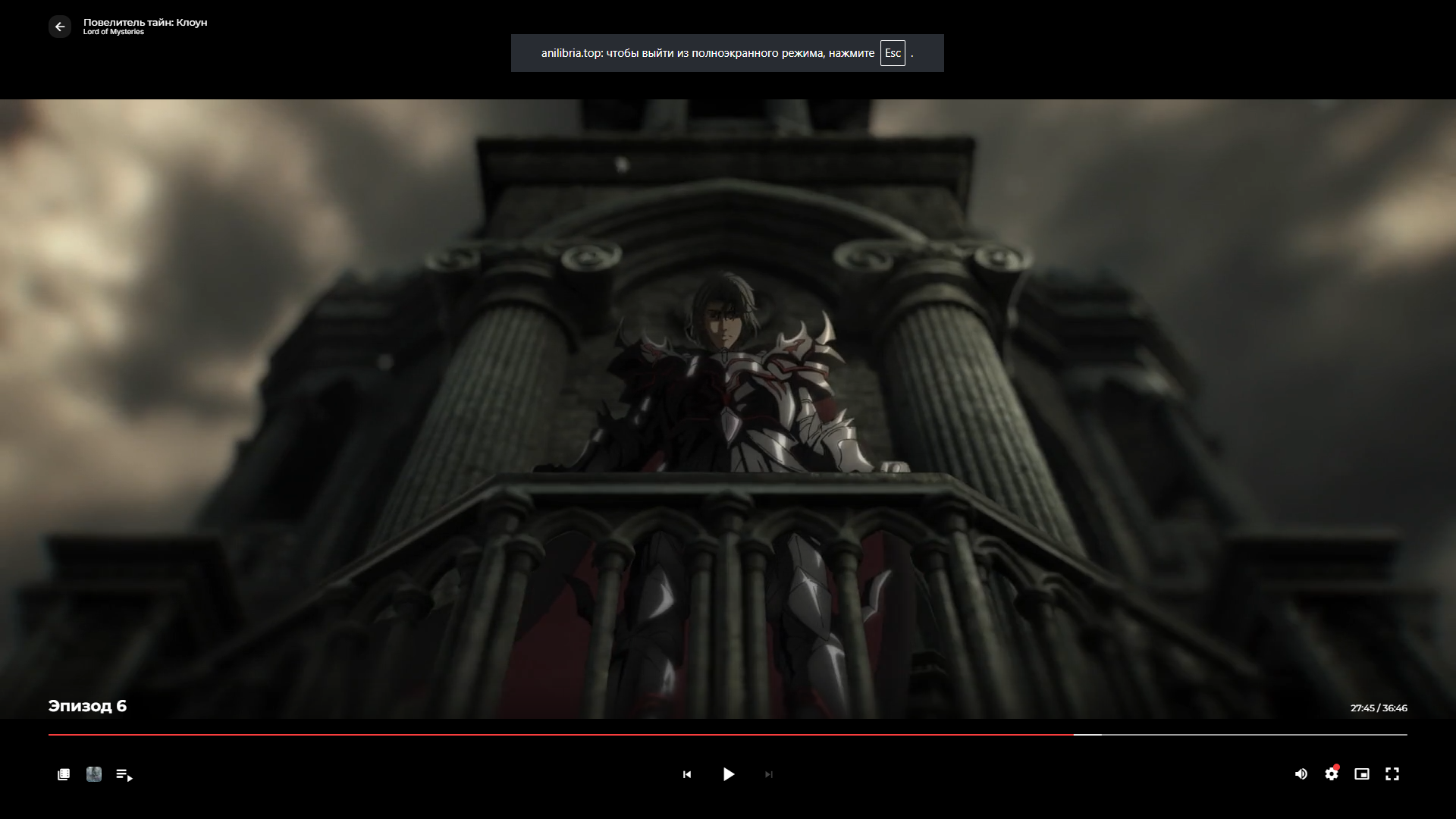The width and height of the screenshot is (1456, 819).
Task: Click the white buffered segment on timeline
Action: [1087, 734]
